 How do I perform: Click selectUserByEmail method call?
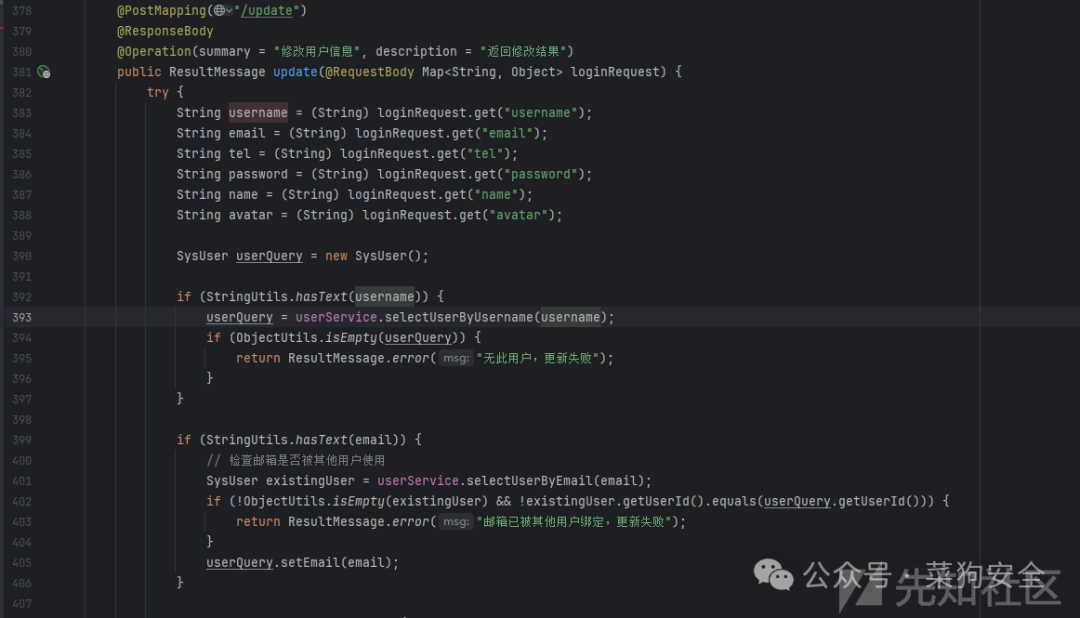tap(529, 480)
